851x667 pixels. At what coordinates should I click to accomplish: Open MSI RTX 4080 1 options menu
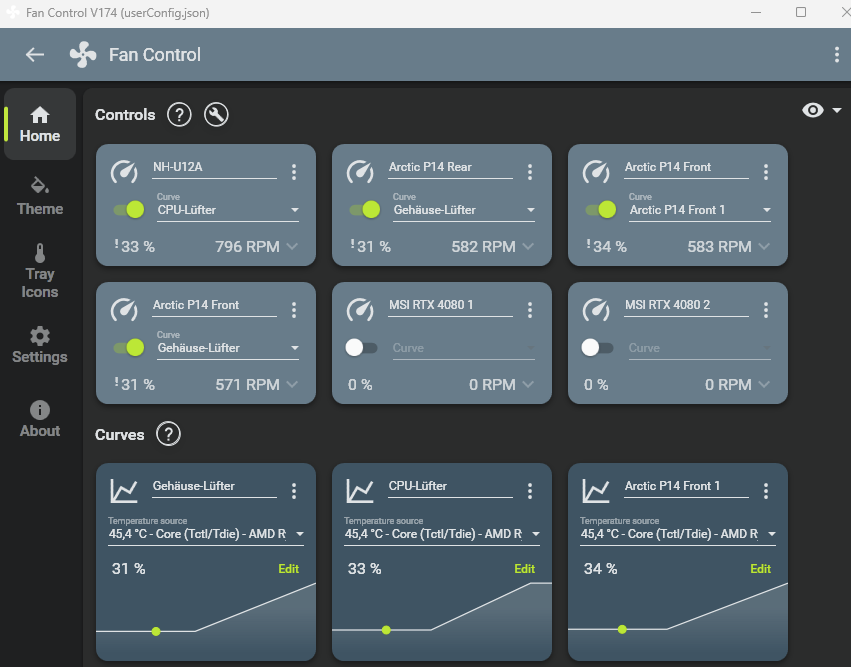click(x=530, y=310)
